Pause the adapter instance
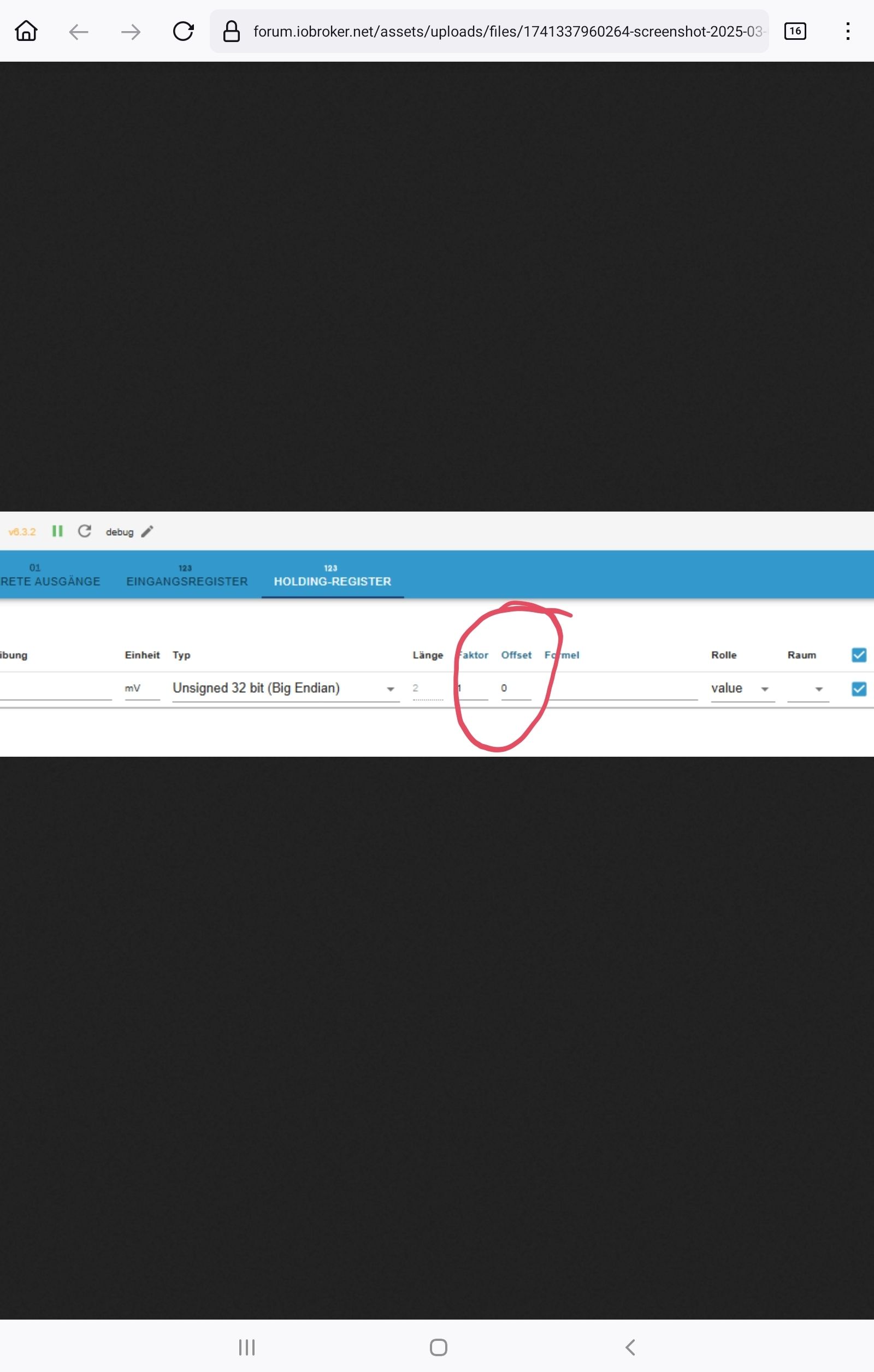The height and width of the screenshot is (1372, 874). pyautogui.click(x=57, y=531)
